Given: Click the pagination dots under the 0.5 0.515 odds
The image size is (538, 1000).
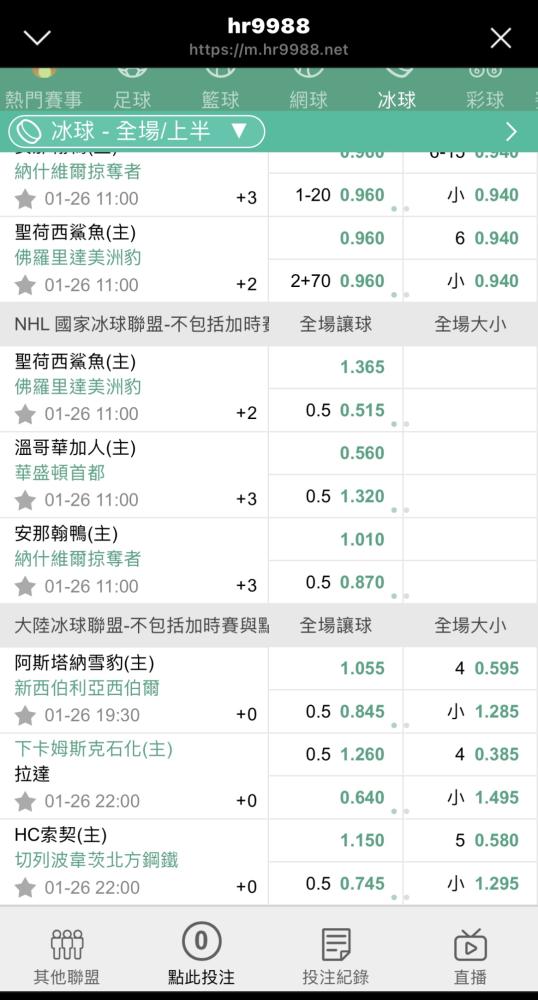Looking at the screenshot, I should click(x=400, y=424).
